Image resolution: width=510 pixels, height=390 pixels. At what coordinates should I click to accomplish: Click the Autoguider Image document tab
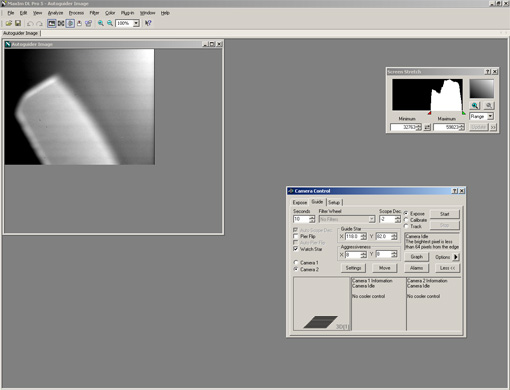tap(21, 33)
